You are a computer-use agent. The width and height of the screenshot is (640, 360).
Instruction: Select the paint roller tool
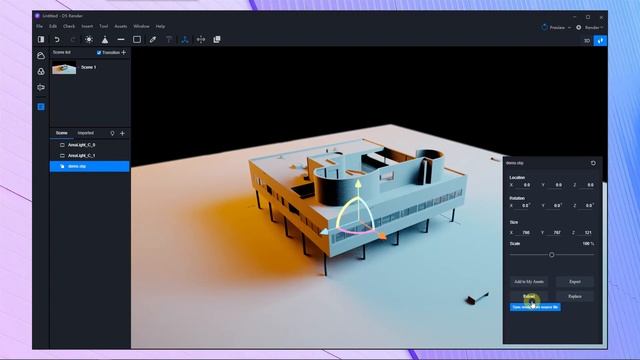[x=169, y=40]
